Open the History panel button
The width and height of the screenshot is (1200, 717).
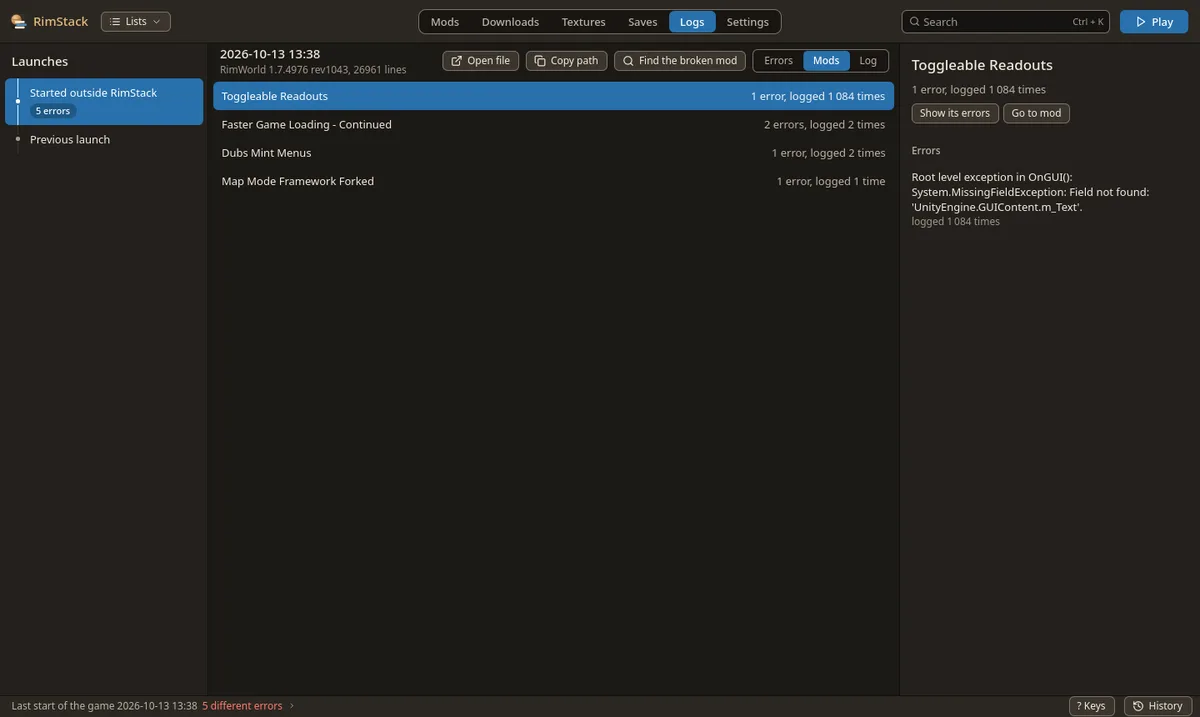point(1157,706)
